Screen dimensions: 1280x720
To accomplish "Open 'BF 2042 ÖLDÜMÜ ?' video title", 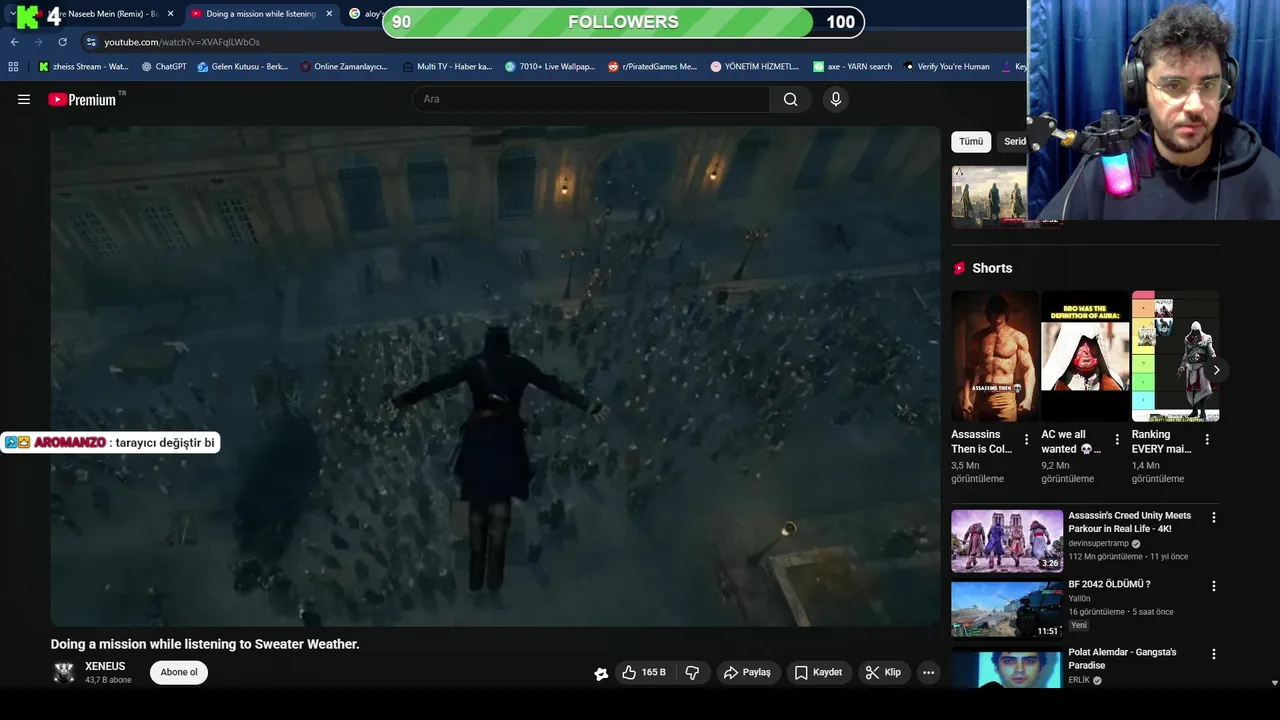I will (1109, 584).
